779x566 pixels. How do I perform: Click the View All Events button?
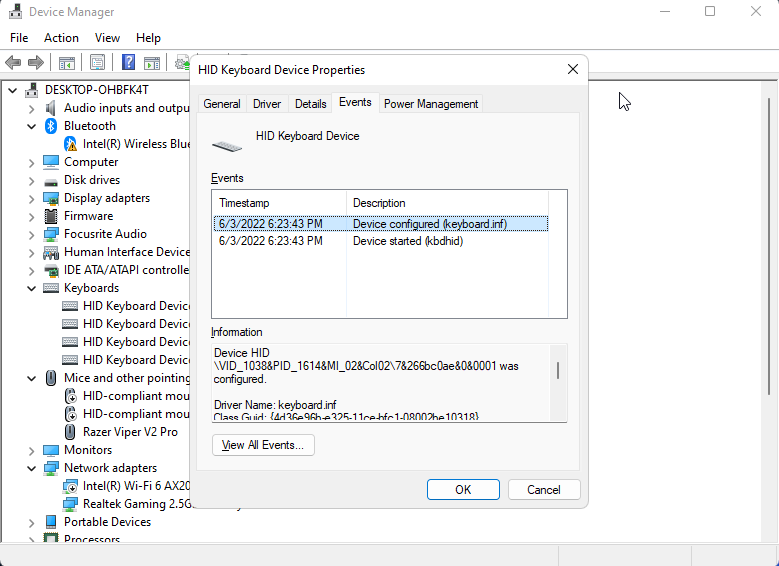point(263,445)
